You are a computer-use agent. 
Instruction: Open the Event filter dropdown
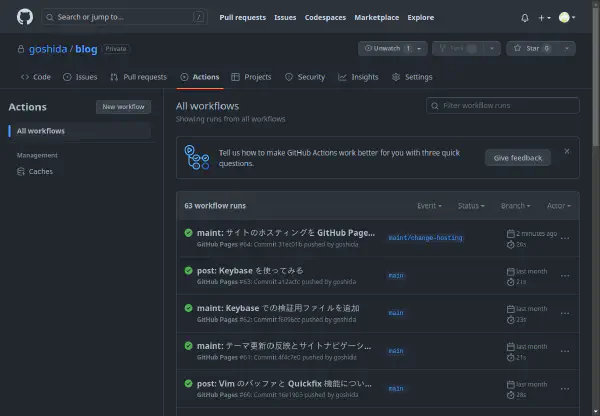coord(429,206)
